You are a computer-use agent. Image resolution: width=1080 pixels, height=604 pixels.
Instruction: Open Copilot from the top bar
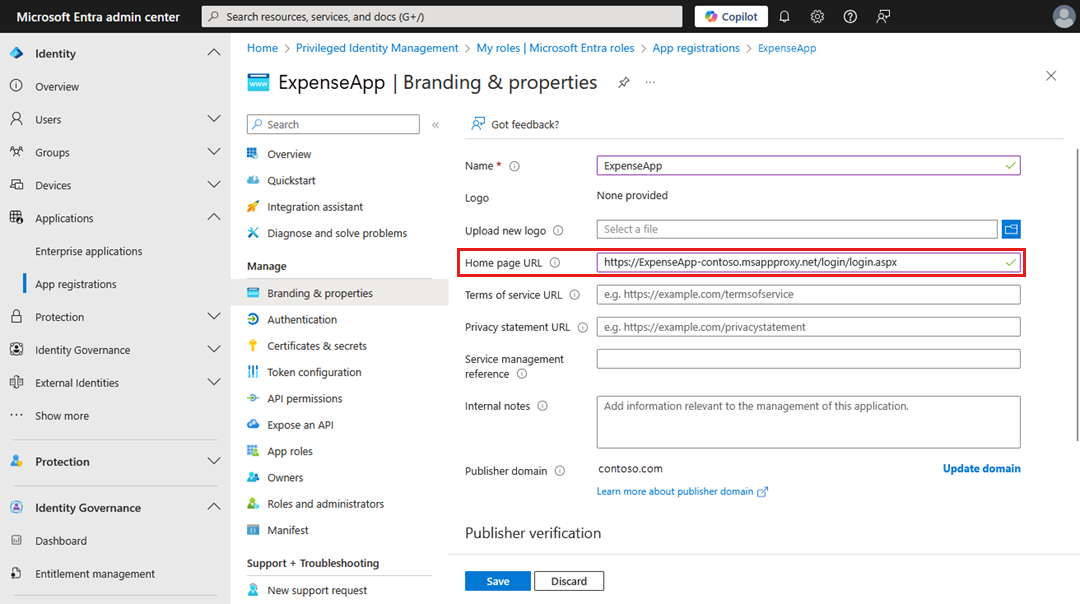point(730,16)
